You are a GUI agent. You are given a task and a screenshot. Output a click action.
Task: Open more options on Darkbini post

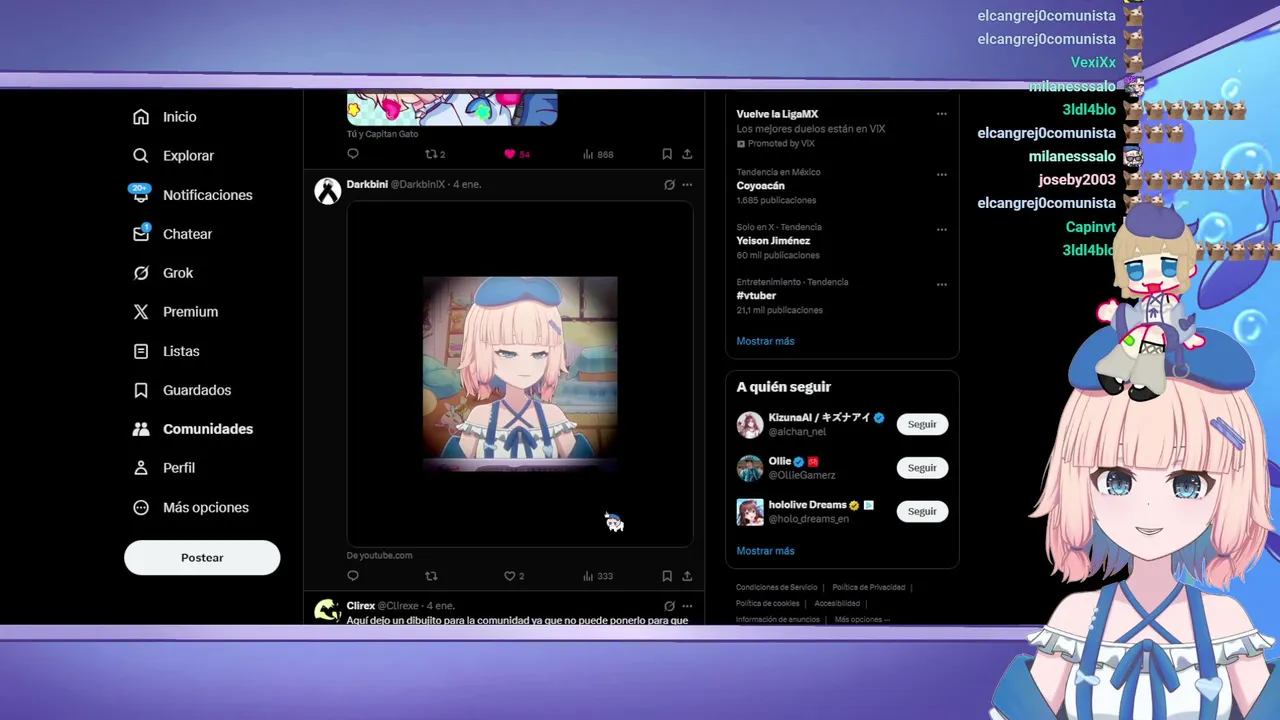click(x=687, y=185)
